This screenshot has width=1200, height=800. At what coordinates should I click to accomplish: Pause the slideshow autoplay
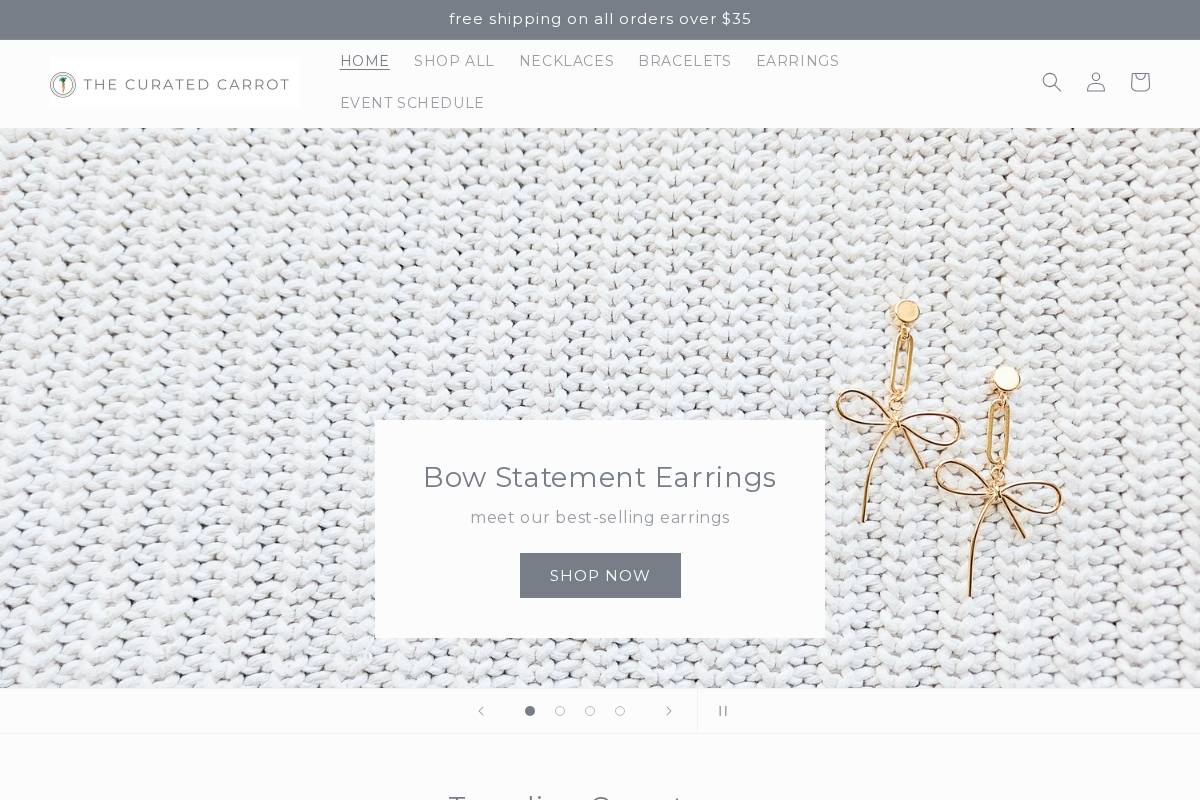coord(723,711)
